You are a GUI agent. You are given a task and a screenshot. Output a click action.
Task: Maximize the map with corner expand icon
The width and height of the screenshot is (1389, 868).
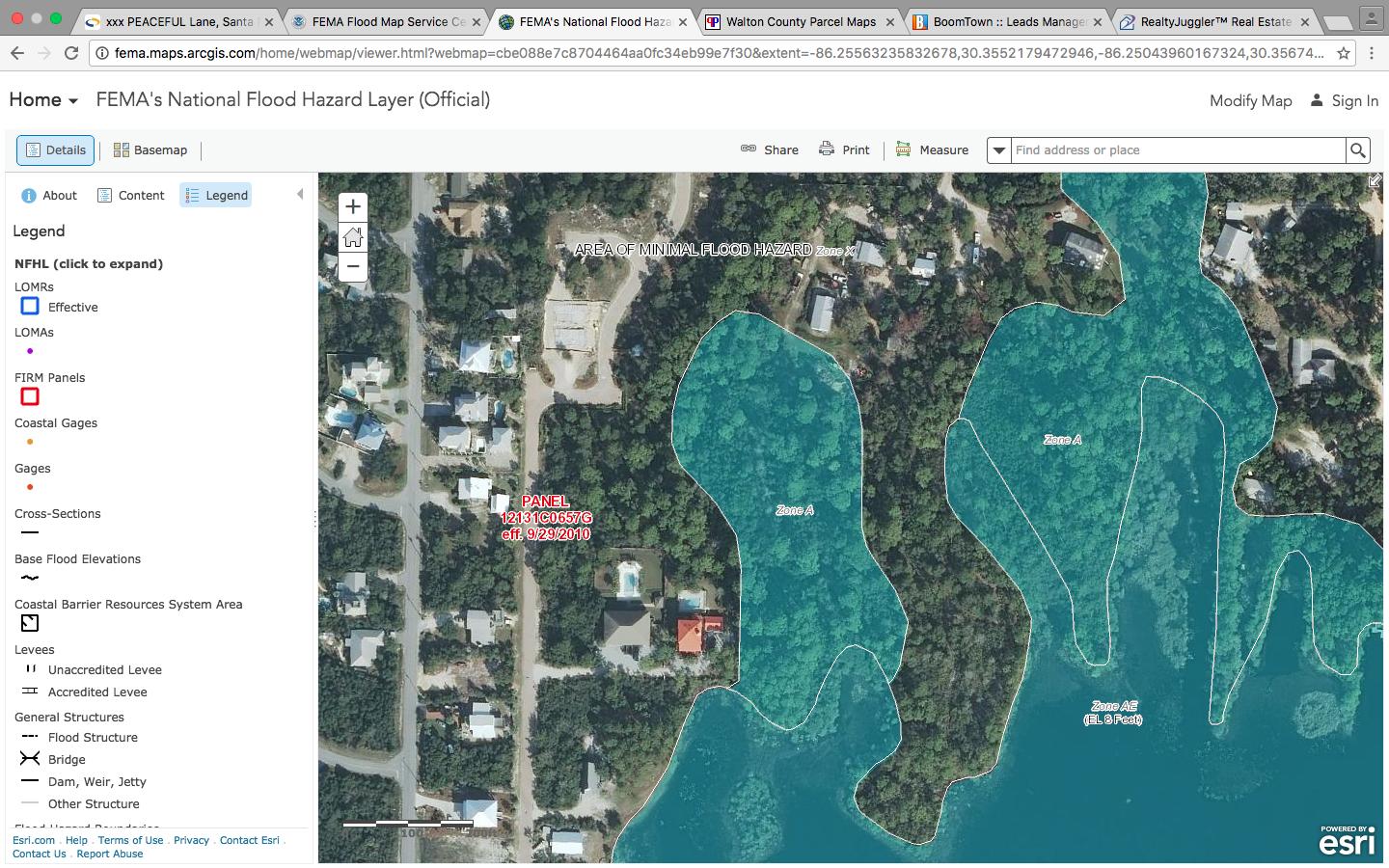(1375, 180)
